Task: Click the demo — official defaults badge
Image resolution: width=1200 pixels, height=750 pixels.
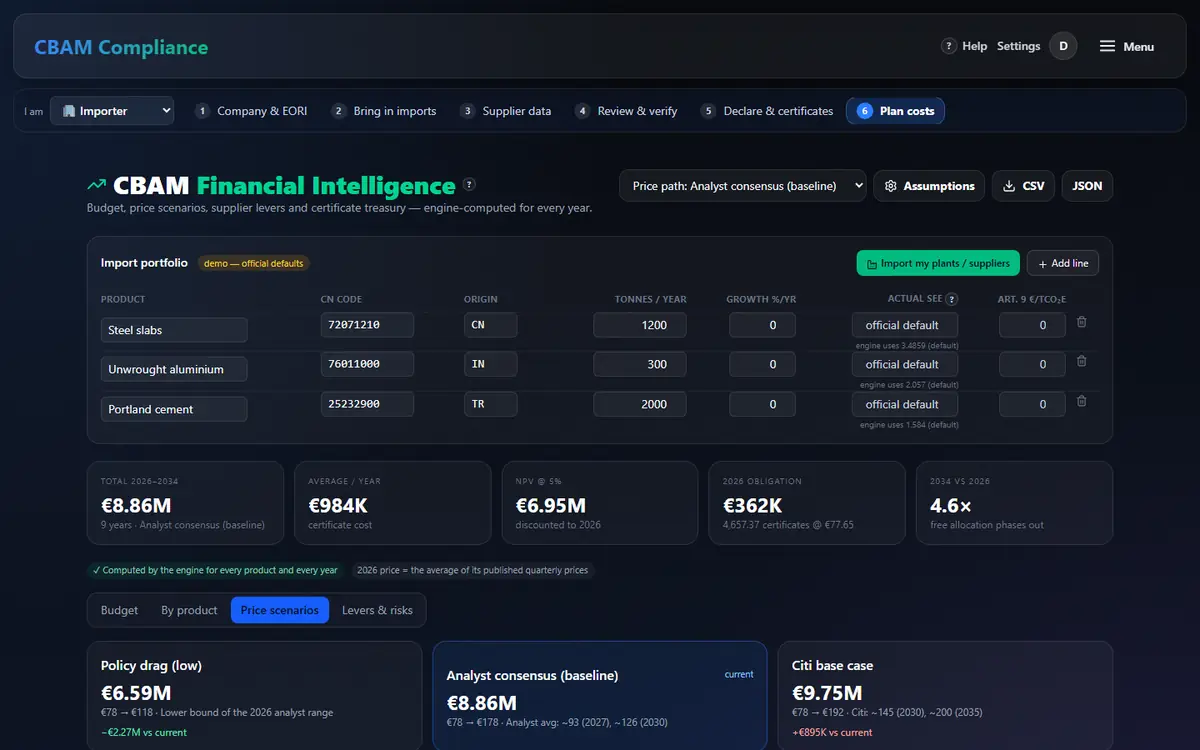Action: tap(254, 263)
